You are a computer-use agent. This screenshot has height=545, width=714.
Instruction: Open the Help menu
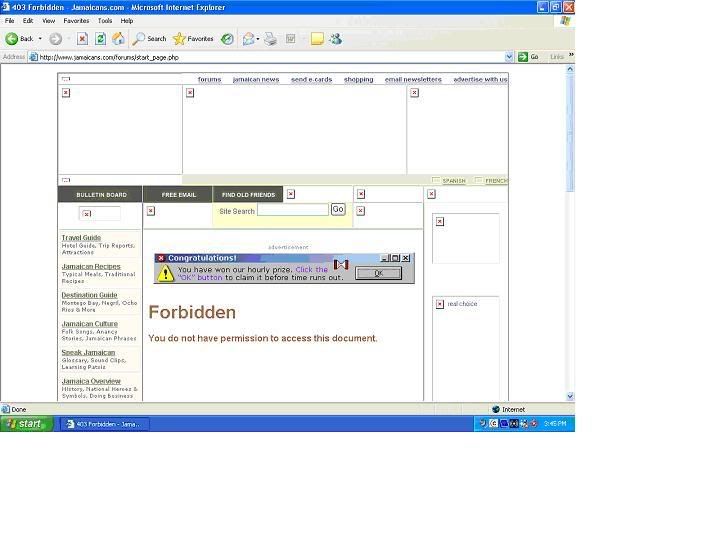[127, 21]
